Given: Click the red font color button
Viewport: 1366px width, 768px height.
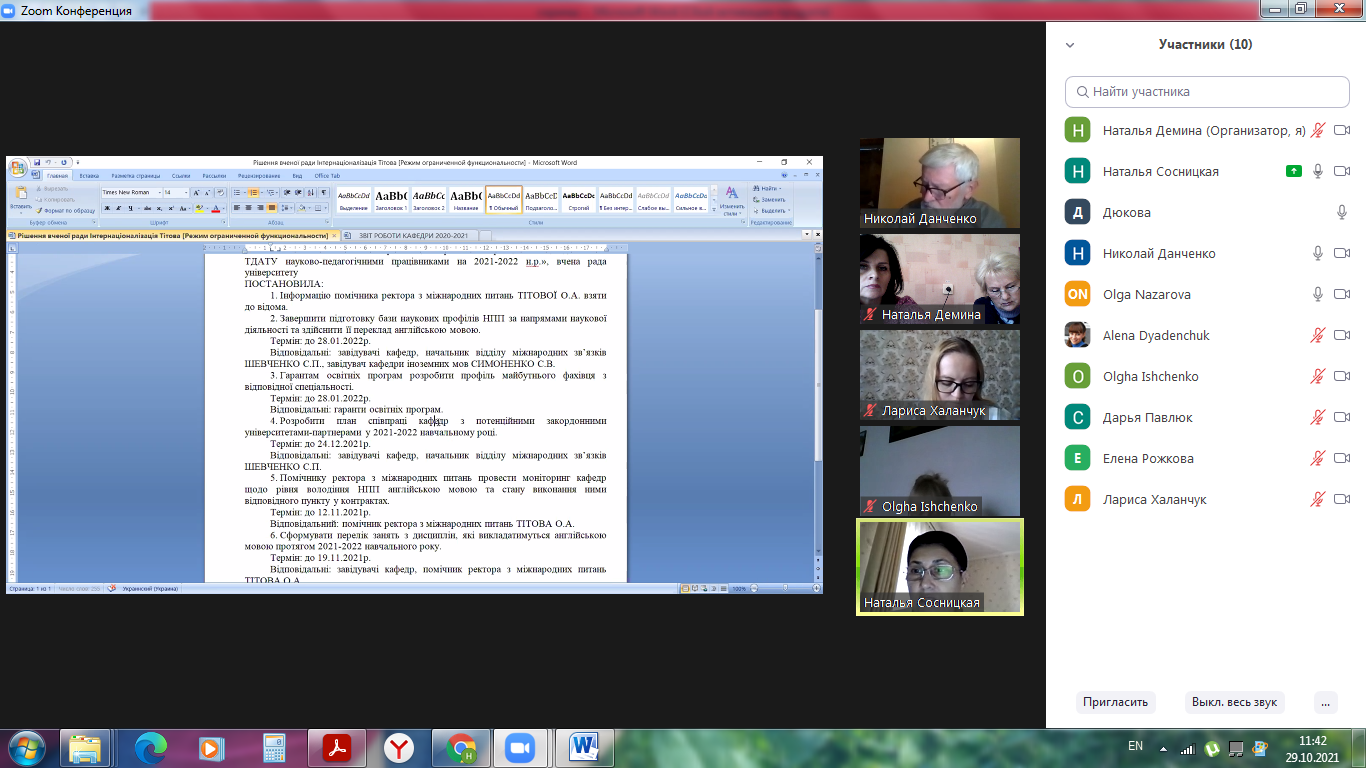Looking at the screenshot, I should click(x=215, y=208).
